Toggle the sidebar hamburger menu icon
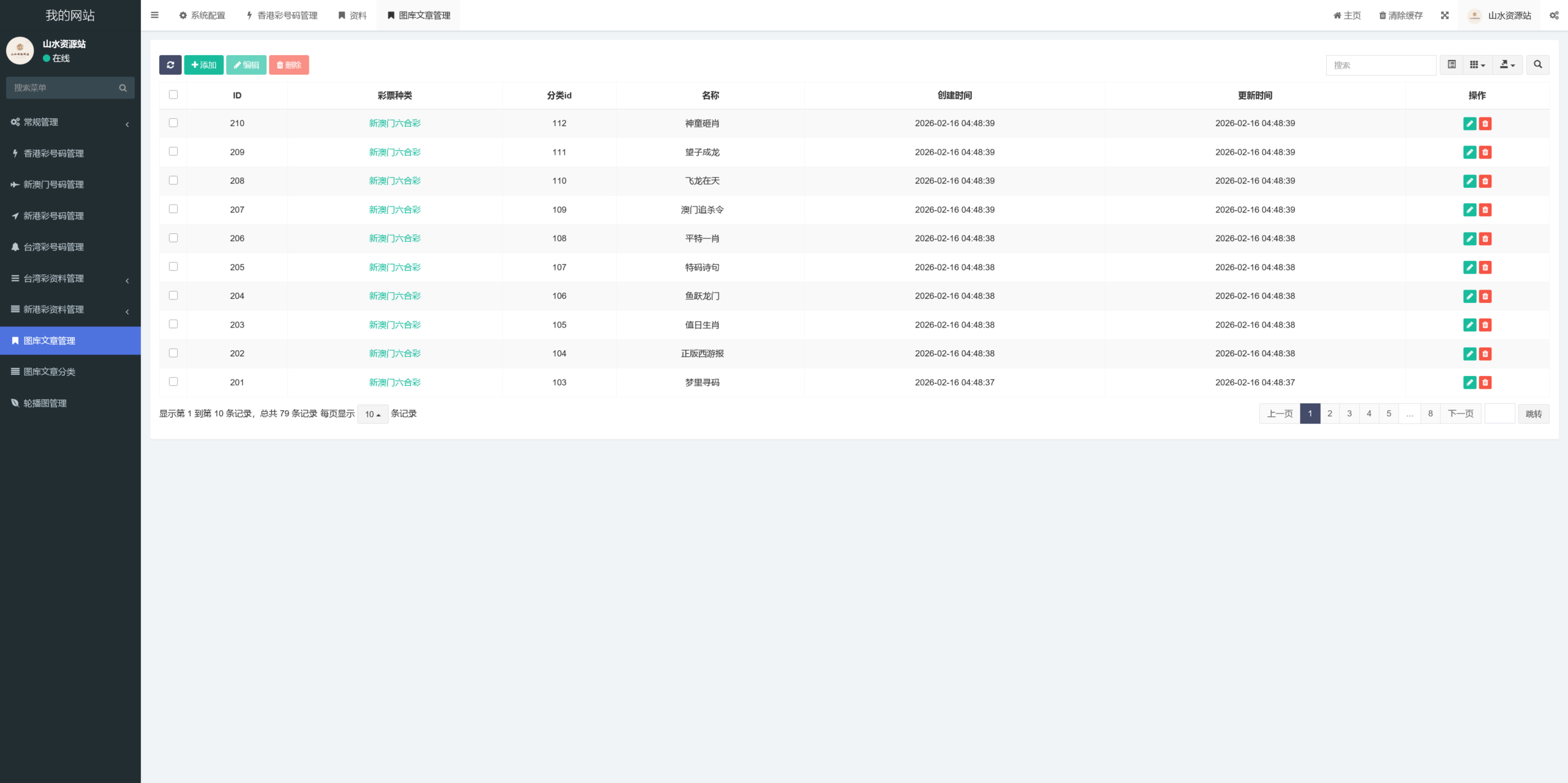The height and width of the screenshot is (783, 1568). 154,15
